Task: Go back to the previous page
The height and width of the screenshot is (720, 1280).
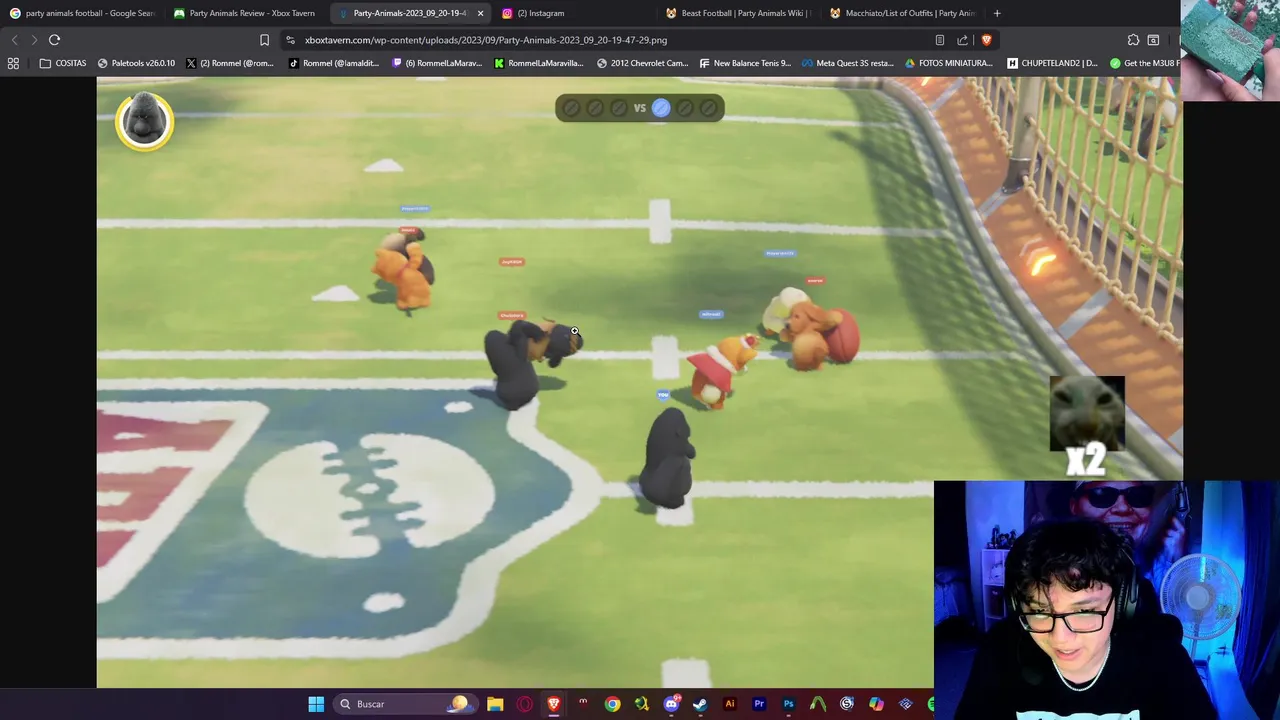Action: (14, 40)
